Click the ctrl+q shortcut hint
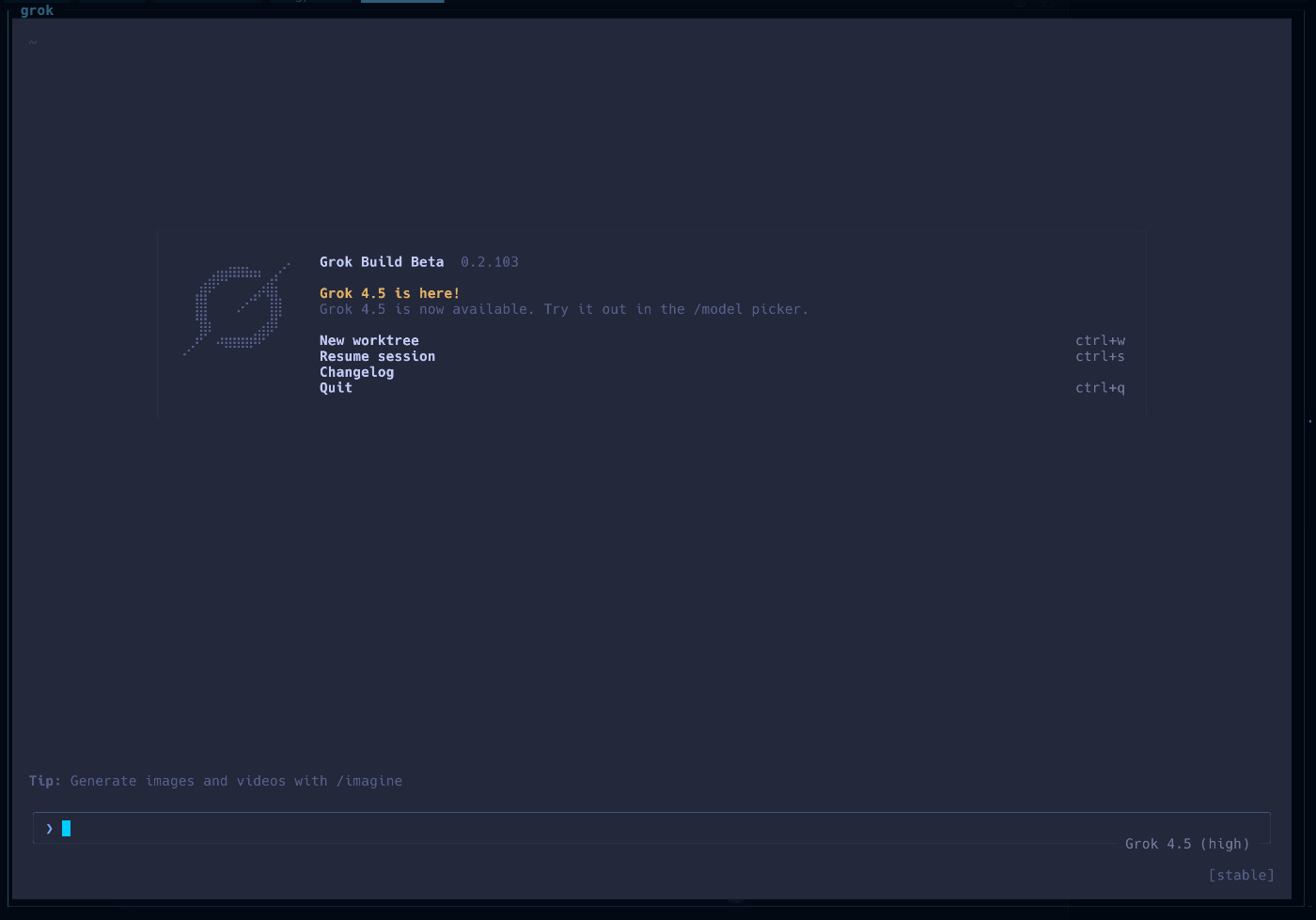The height and width of the screenshot is (920, 1316). coord(1100,387)
